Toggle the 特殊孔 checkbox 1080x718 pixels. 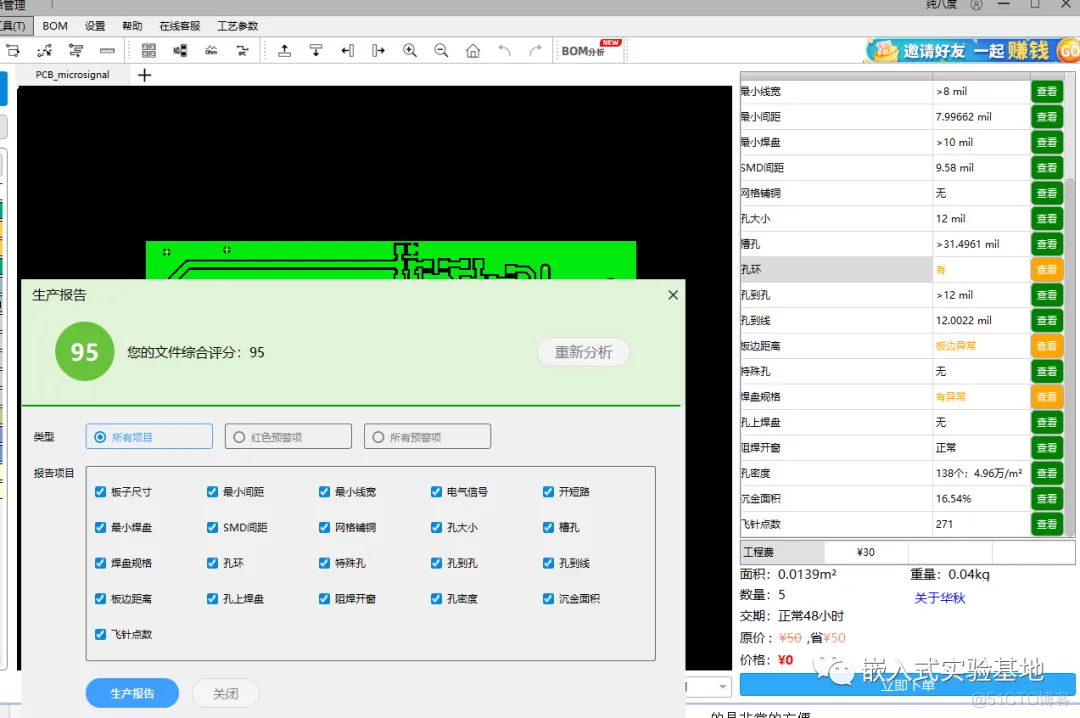[x=324, y=563]
